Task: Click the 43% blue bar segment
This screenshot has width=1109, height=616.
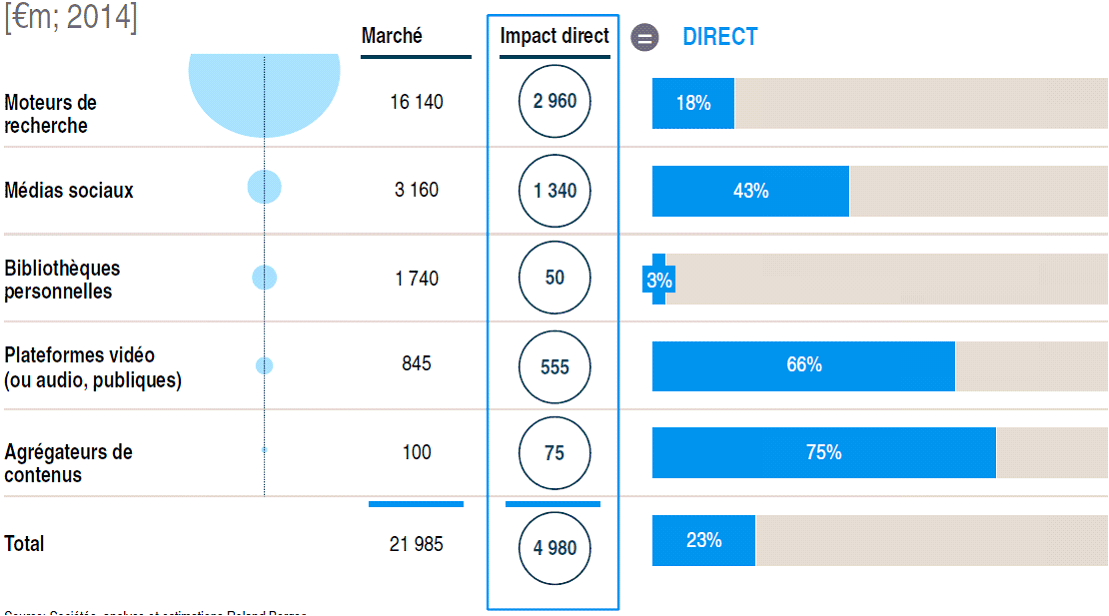Action: point(750,191)
